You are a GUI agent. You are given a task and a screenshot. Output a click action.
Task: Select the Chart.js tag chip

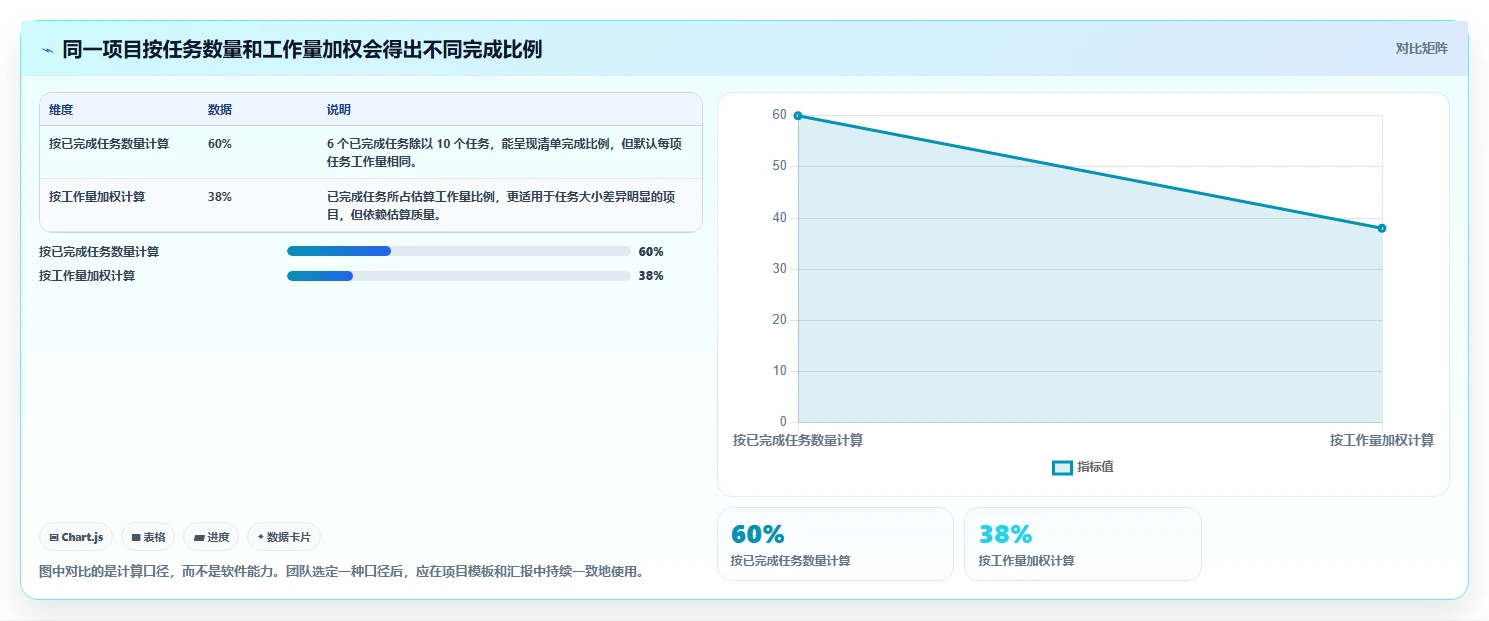point(77,537)
